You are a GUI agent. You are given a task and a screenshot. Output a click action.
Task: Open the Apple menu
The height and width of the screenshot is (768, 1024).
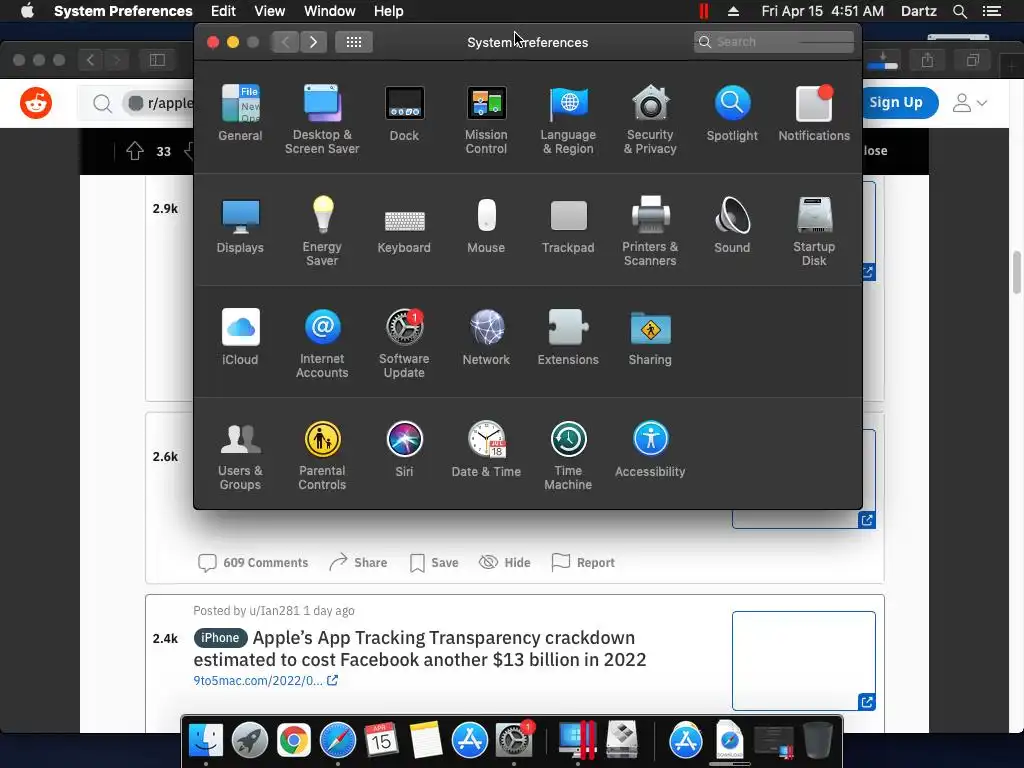click(27, 11)
